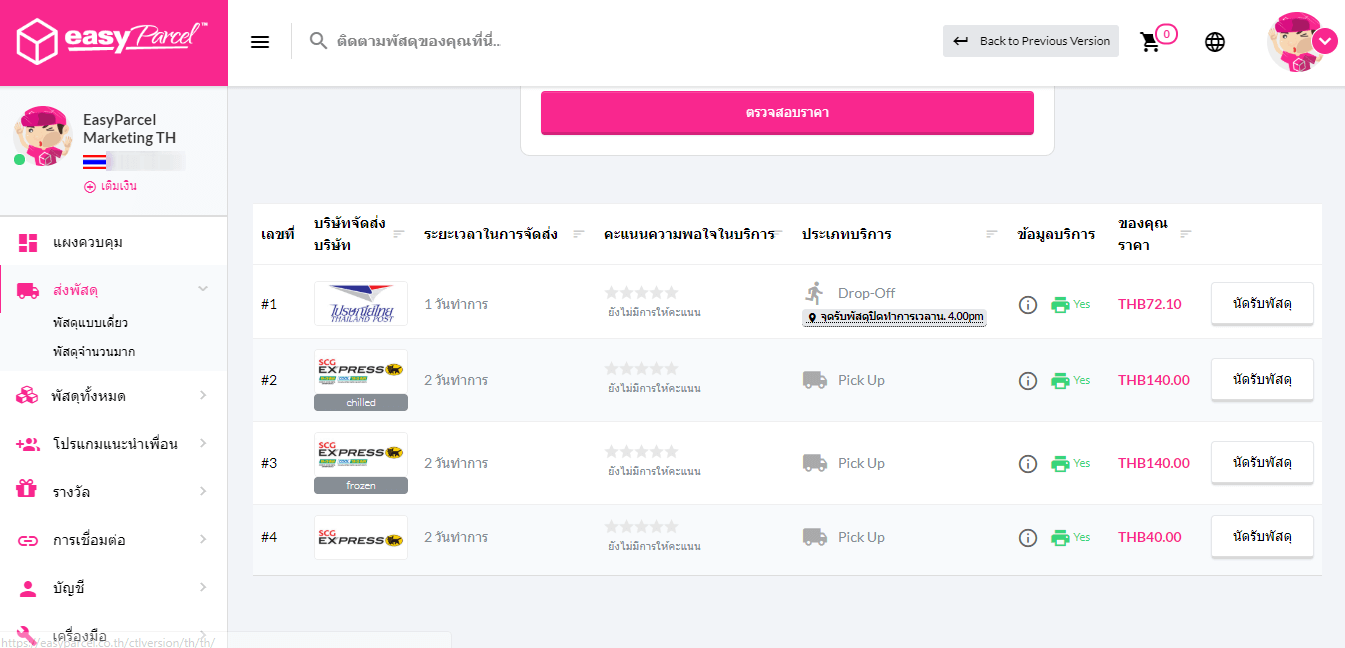The image size is (1345, 648).
Task: Expand the บัญชี menu chevron
Action: tap(203, 587)
